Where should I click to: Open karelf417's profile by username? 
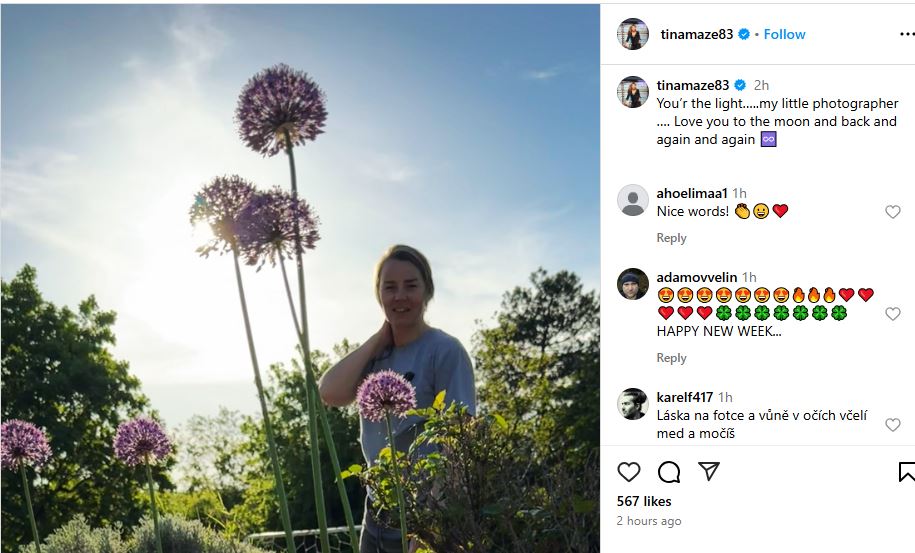(685, 397)
